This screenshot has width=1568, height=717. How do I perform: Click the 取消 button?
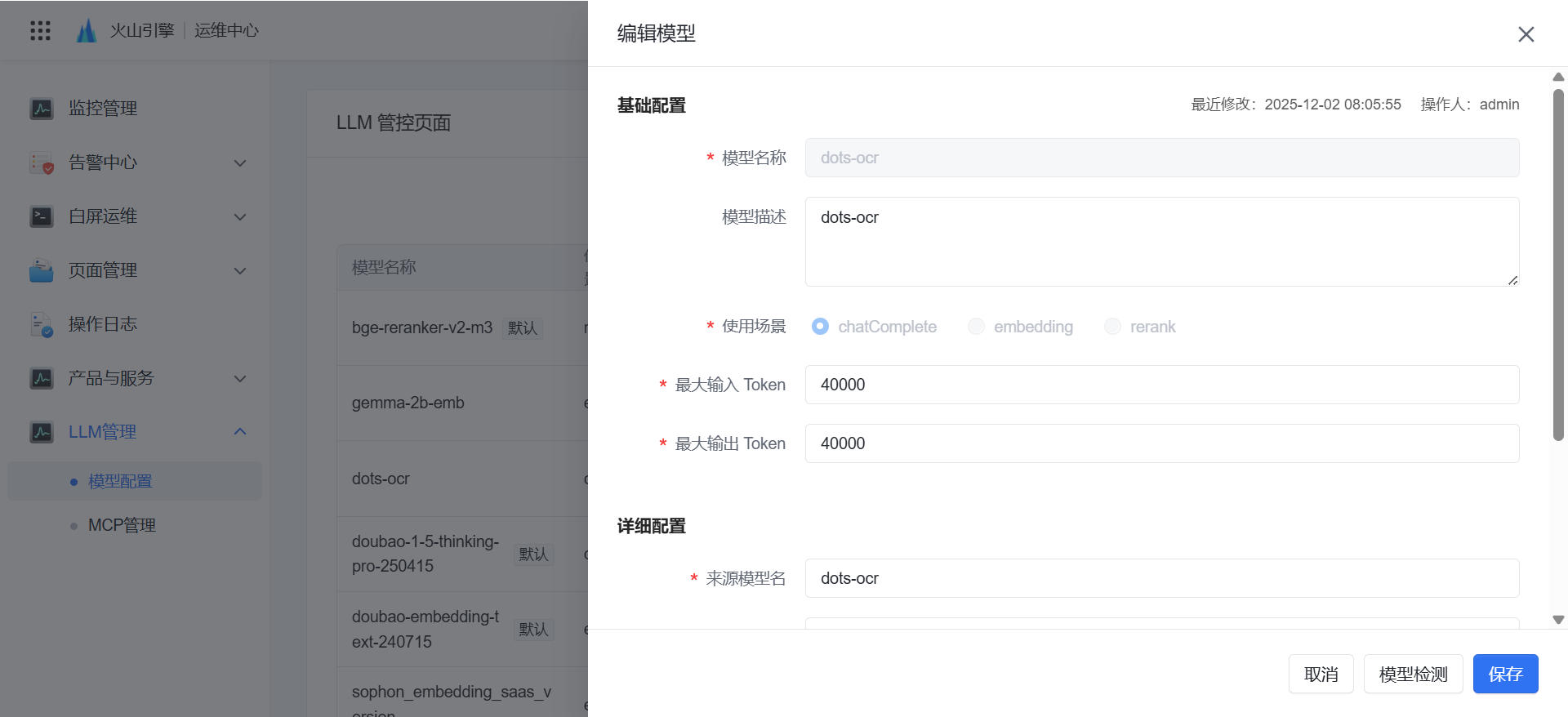pyautogui.click(x=1321, y=674)
